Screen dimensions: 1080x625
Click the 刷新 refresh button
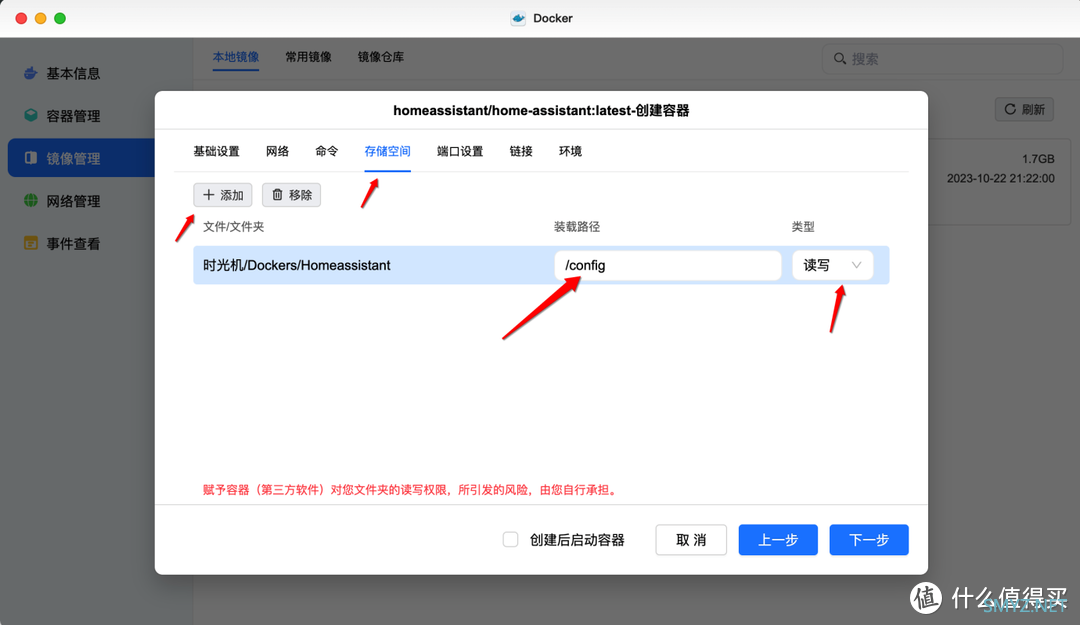(1024, 109)
